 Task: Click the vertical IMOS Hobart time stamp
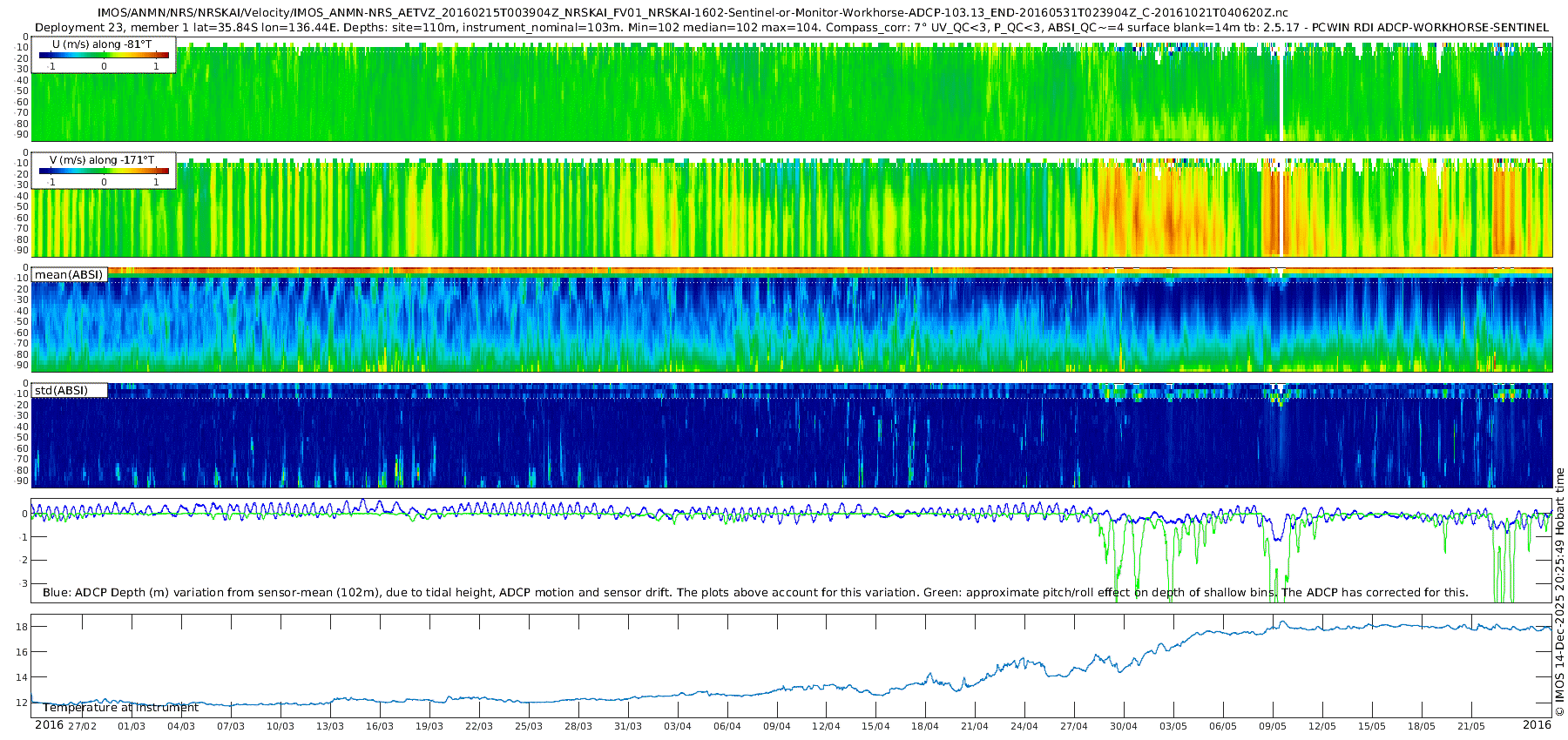1559,592
